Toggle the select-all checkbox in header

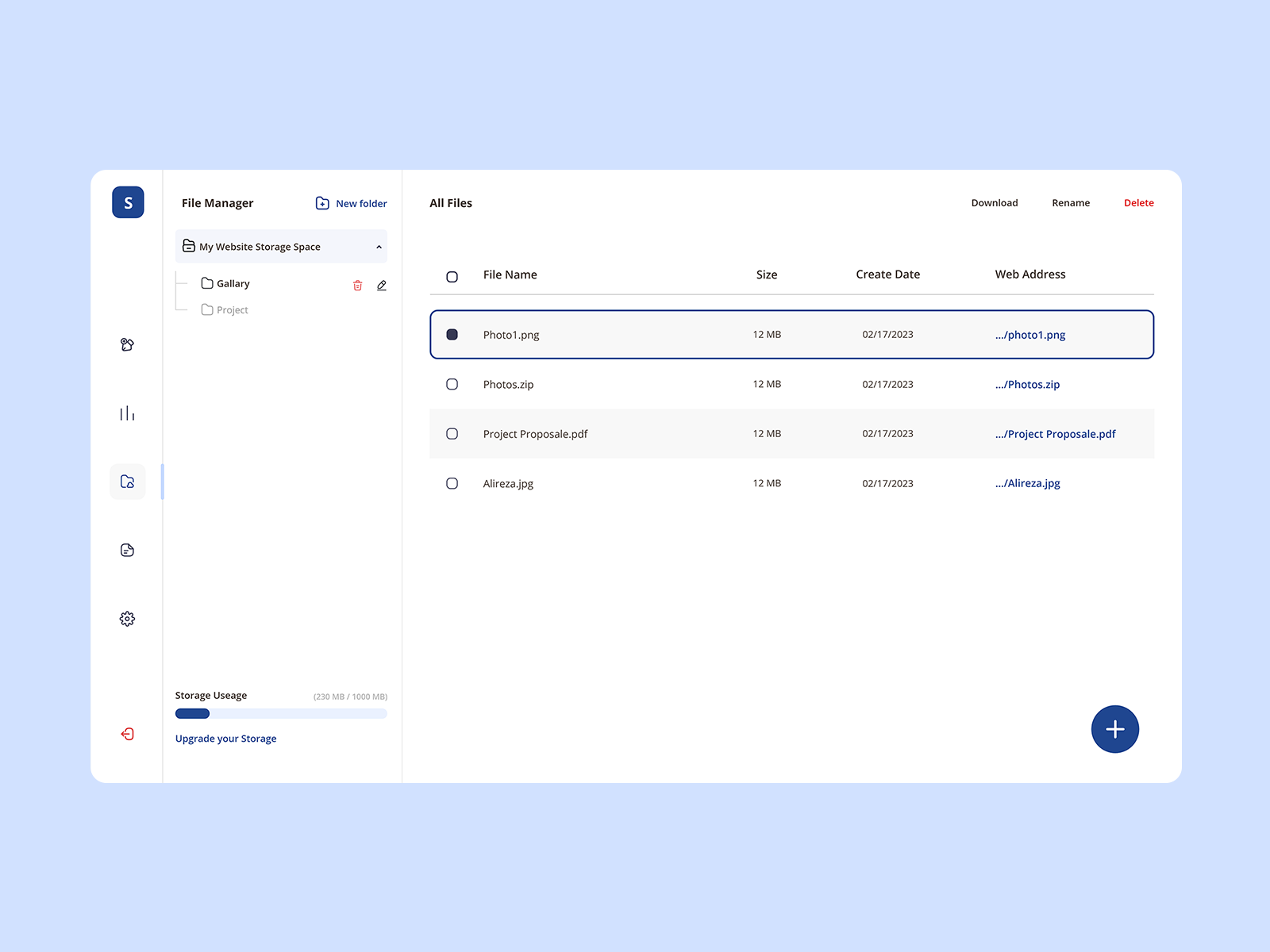pyautogui.click(x=452, y=277)
